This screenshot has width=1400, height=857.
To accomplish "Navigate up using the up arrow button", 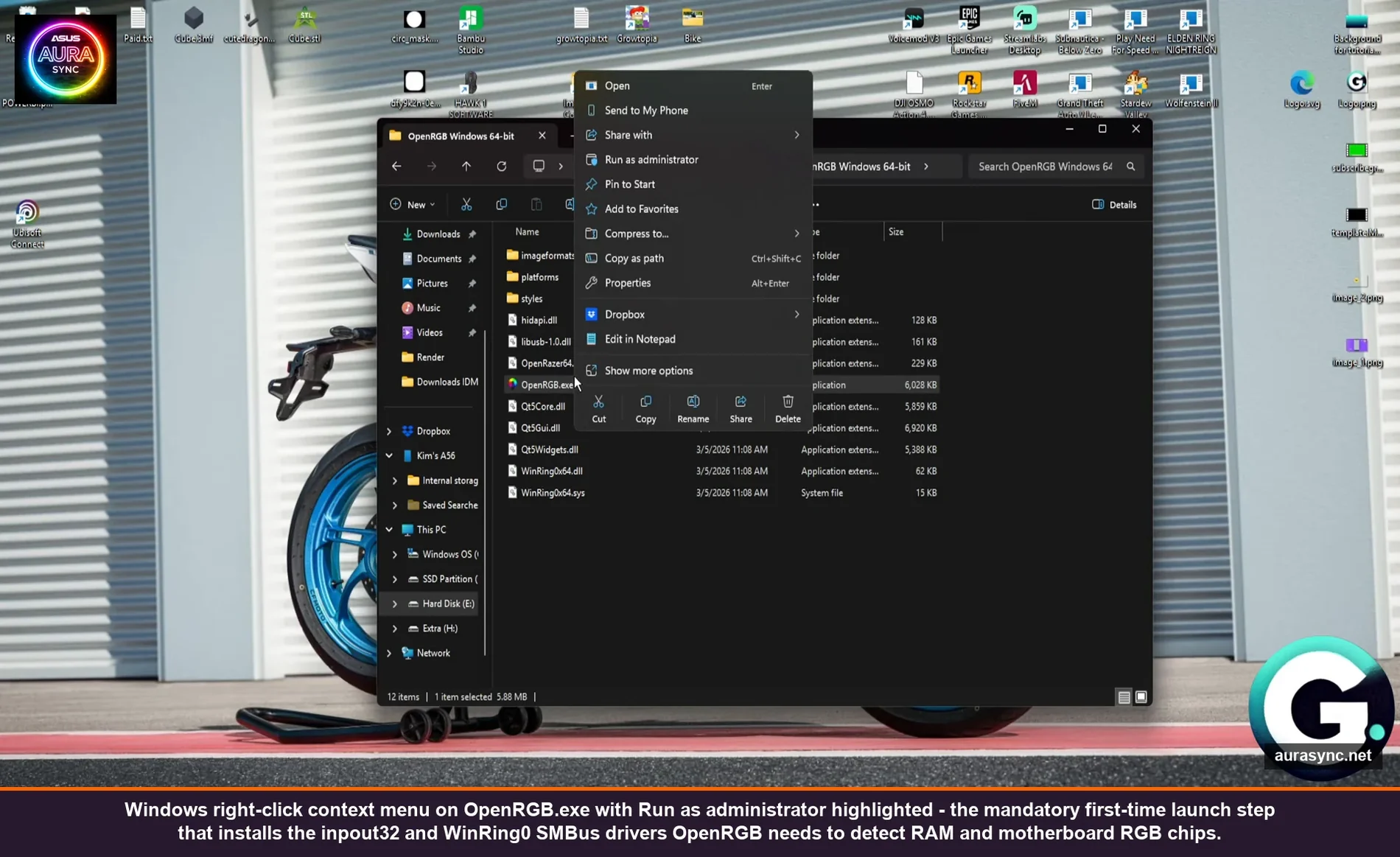I will (x=466, y=166).
